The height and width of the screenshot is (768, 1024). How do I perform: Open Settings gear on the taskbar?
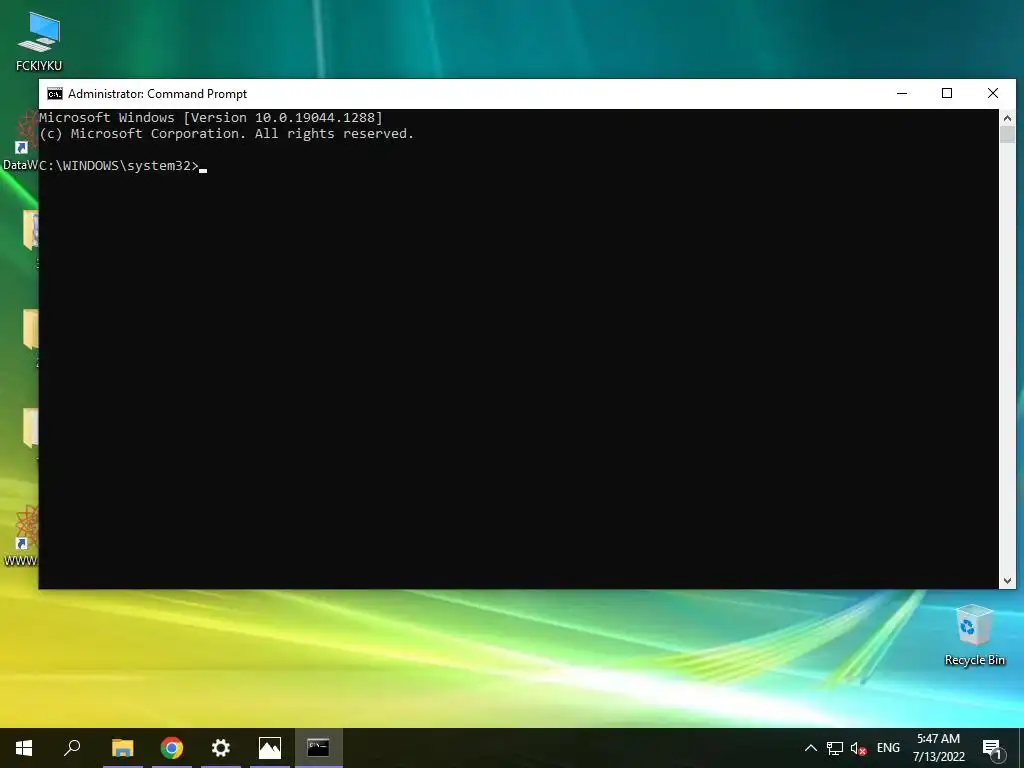coord(221,748)
